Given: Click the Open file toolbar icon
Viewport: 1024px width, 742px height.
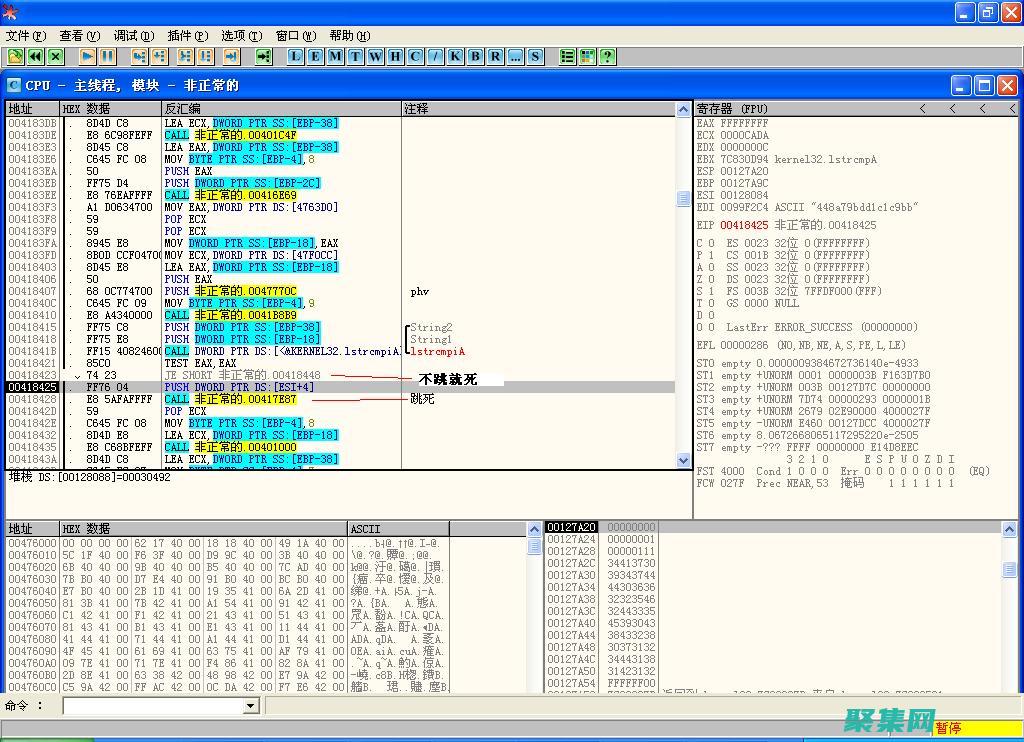Looking at the screenshot, I should coord(15,57).
